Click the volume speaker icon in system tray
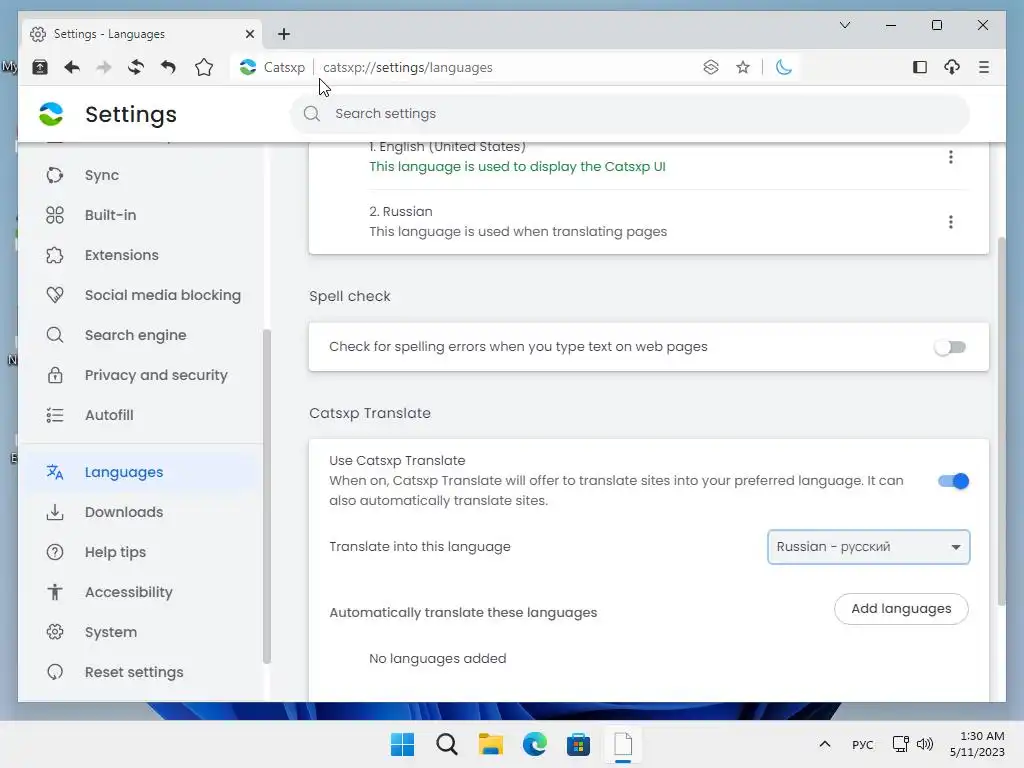This screenshot has width=1024, height=768. (925, 744)
